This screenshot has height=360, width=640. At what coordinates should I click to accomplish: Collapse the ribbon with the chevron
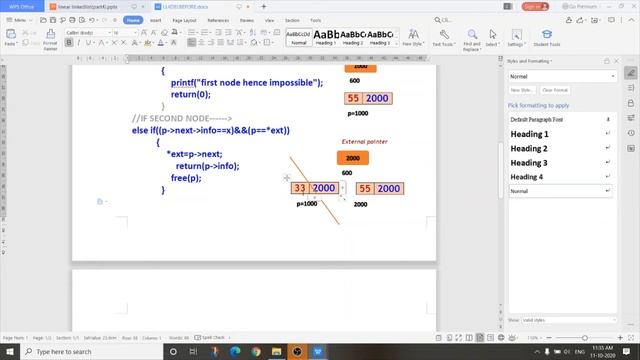[x=631, y=20]
